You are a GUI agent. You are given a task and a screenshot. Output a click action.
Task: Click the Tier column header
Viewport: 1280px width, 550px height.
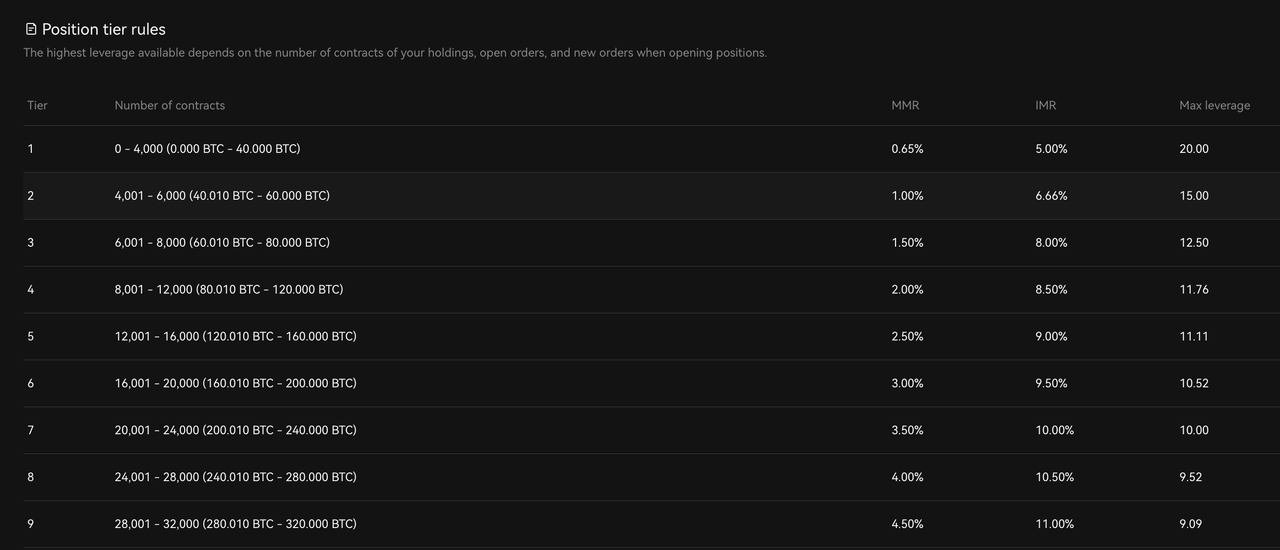[x=37, y=105]
